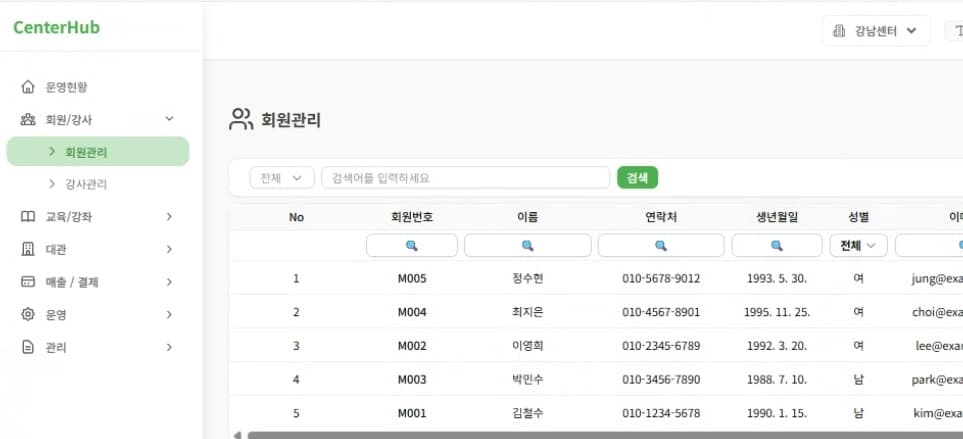Click the CenterHub logo link
The image size is (963, 439).
tap(56, 28)
